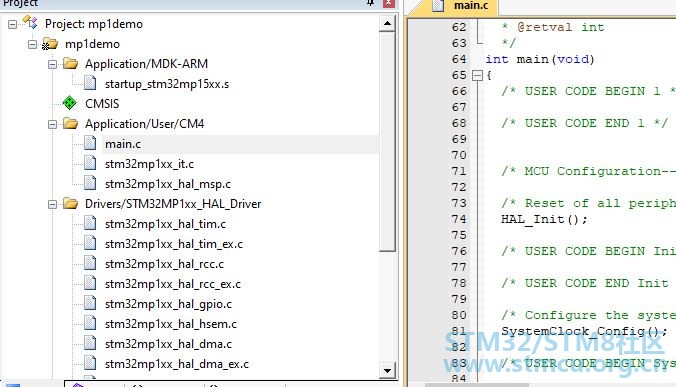Screen dimensions: 676x387
Task: Click line number 74 in editor gutter
Action: [459, 219]
